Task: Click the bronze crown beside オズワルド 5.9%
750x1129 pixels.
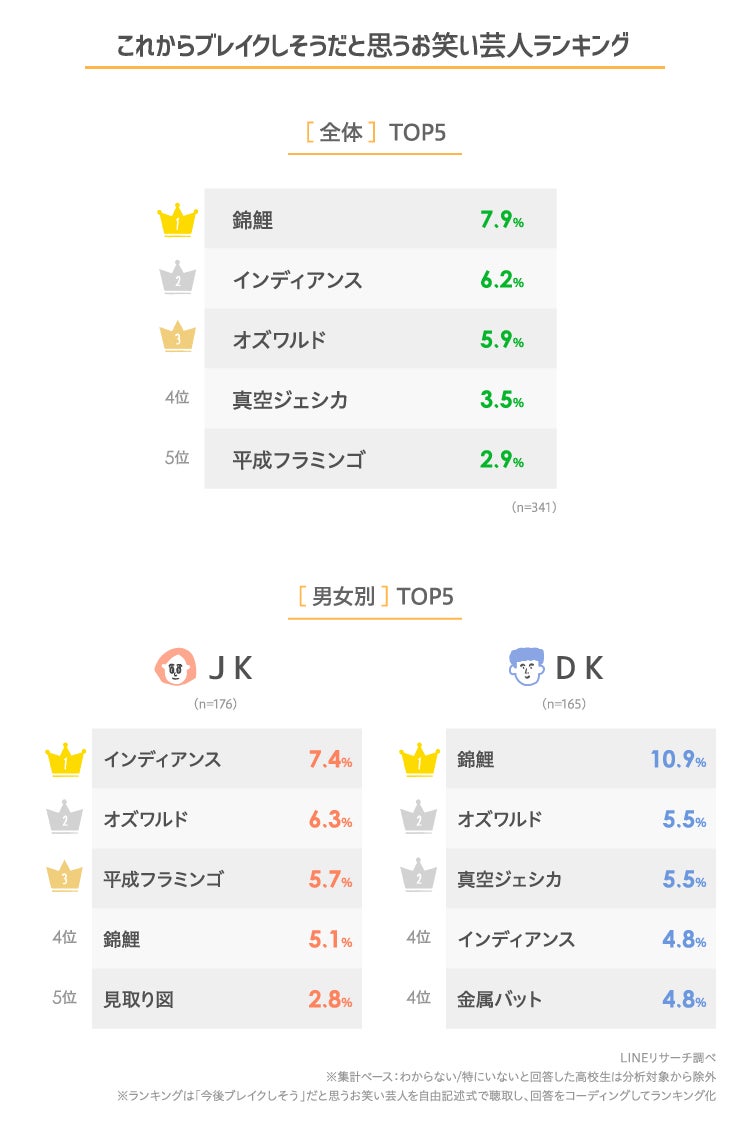Action: (x=177, y=339)
